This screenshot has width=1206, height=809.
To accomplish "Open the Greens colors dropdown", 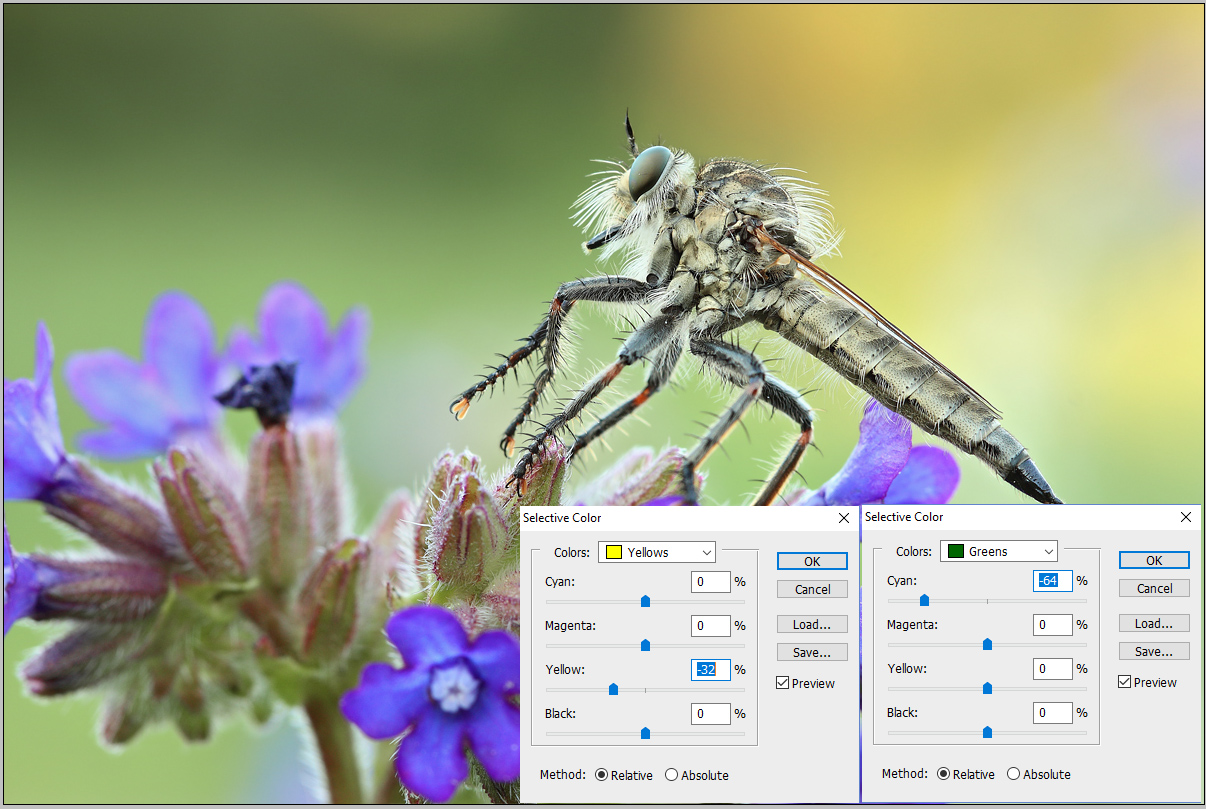I will 999,551.
